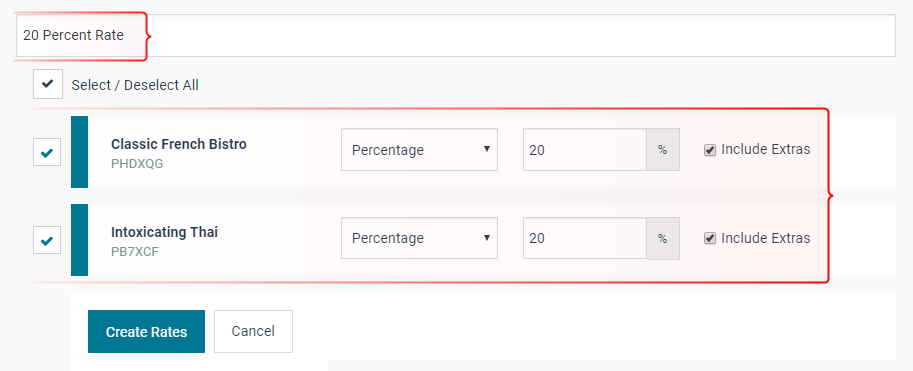Click the % symbol in Intoxicating Thai row
Viewport: 913px width, 371px height.
663,238
